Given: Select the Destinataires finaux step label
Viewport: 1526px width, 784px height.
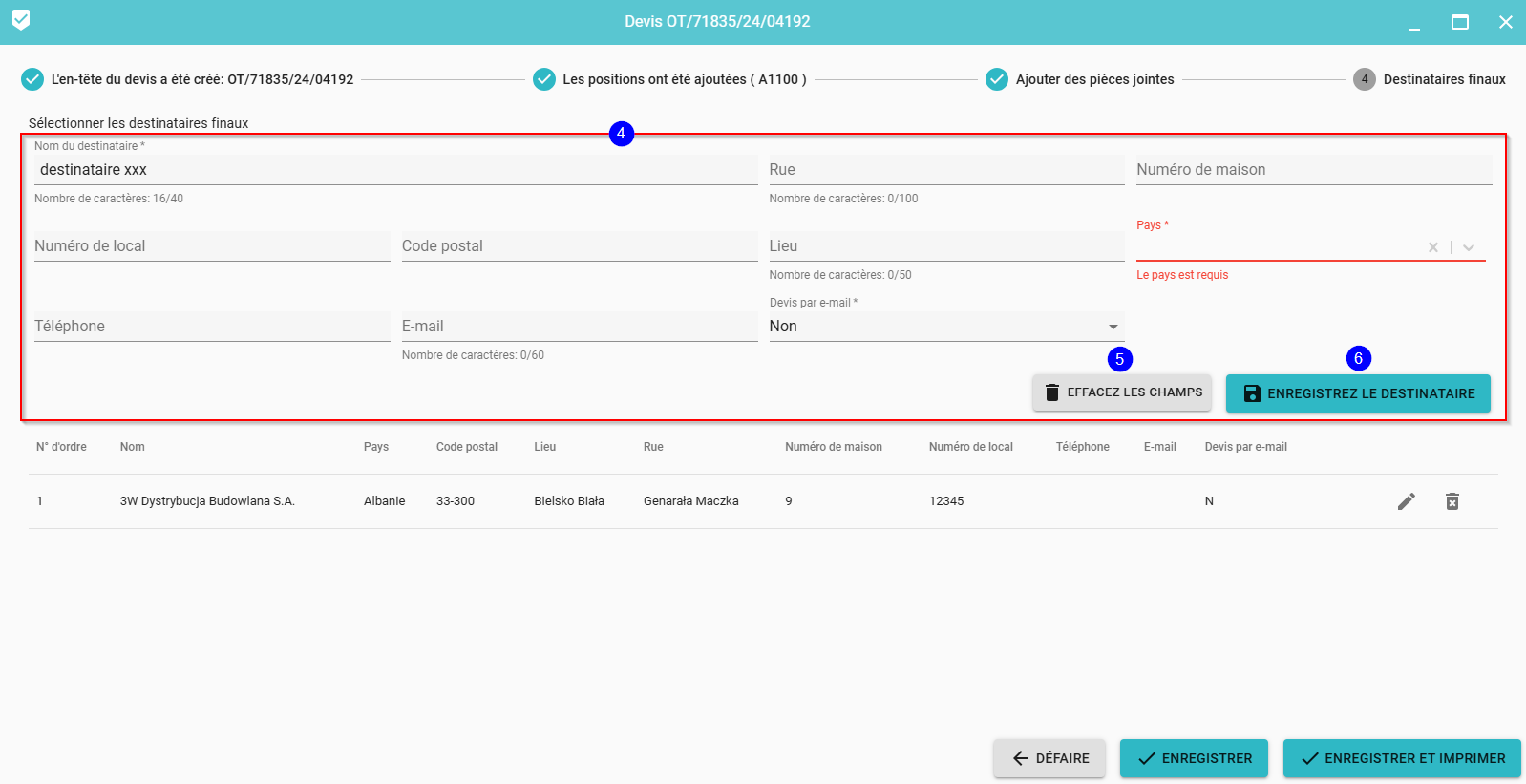Looking at the screenshot, I should click(1444, 79).
